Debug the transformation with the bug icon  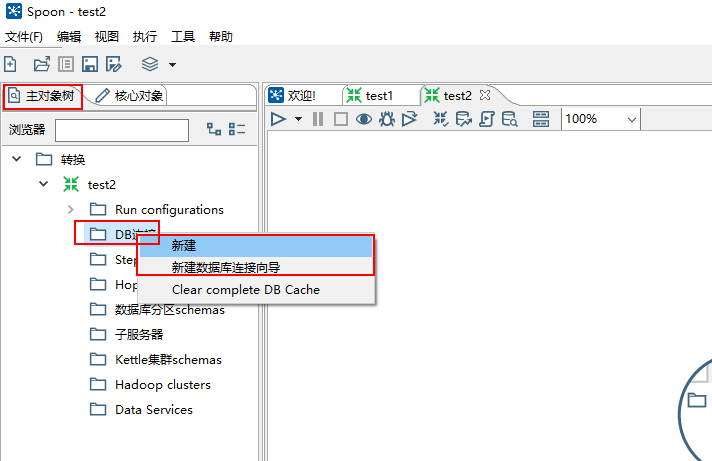(387, 119)
